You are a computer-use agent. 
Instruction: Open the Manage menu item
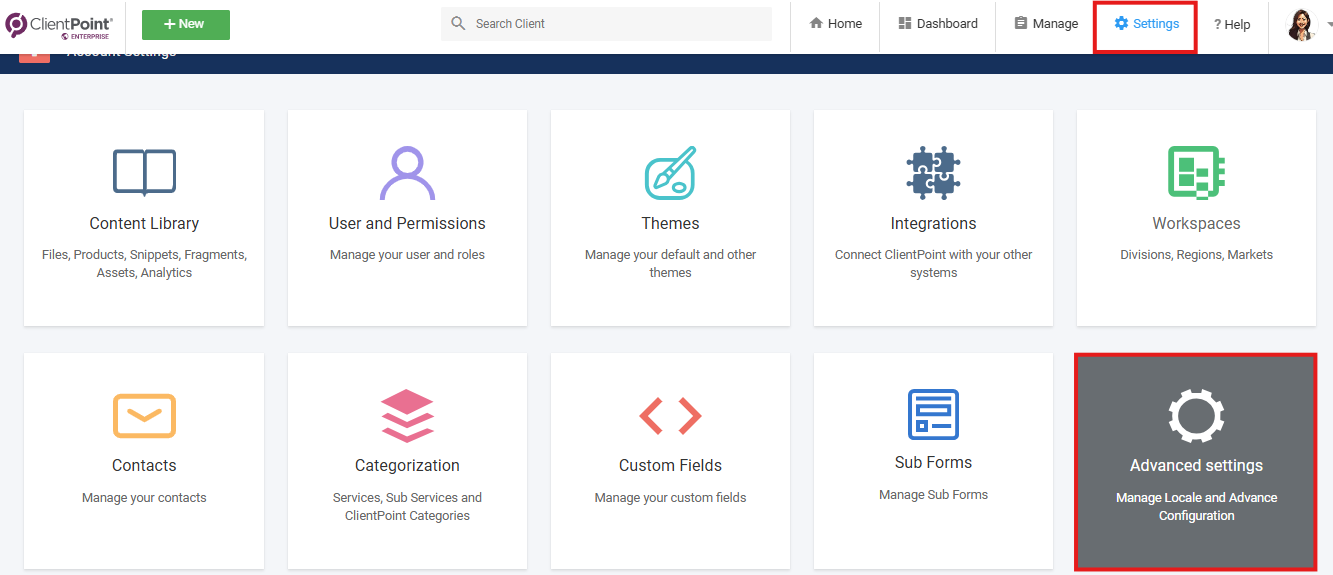pyautogui.click(x=1046, y=23)
